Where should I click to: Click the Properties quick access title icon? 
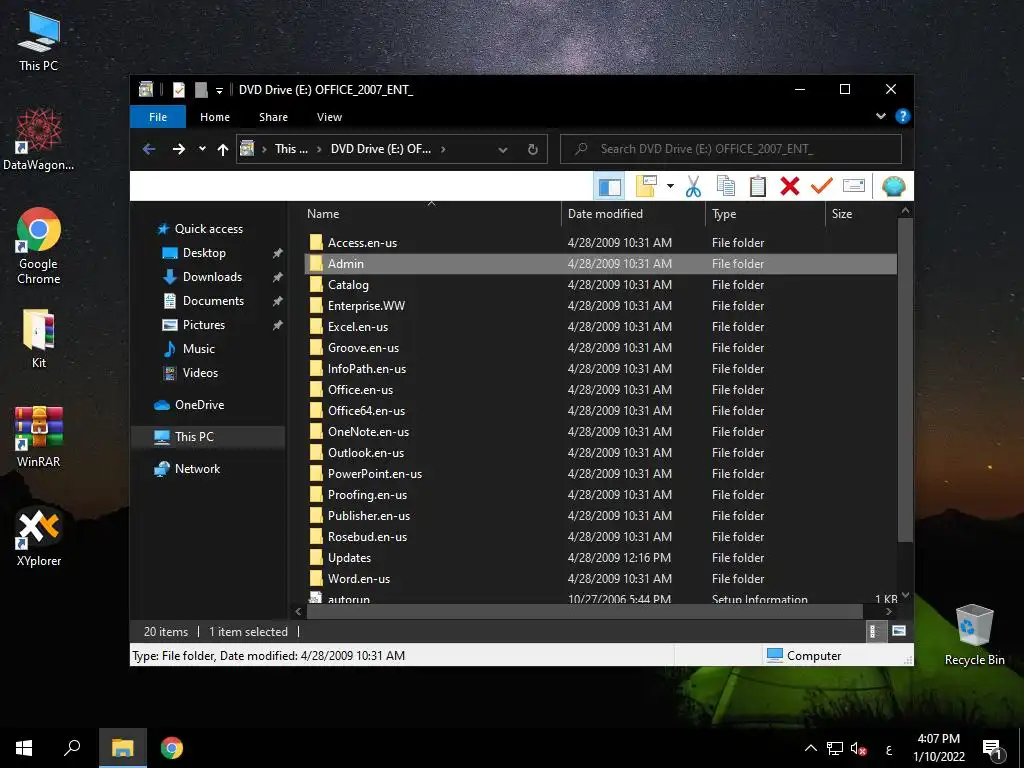179,89
